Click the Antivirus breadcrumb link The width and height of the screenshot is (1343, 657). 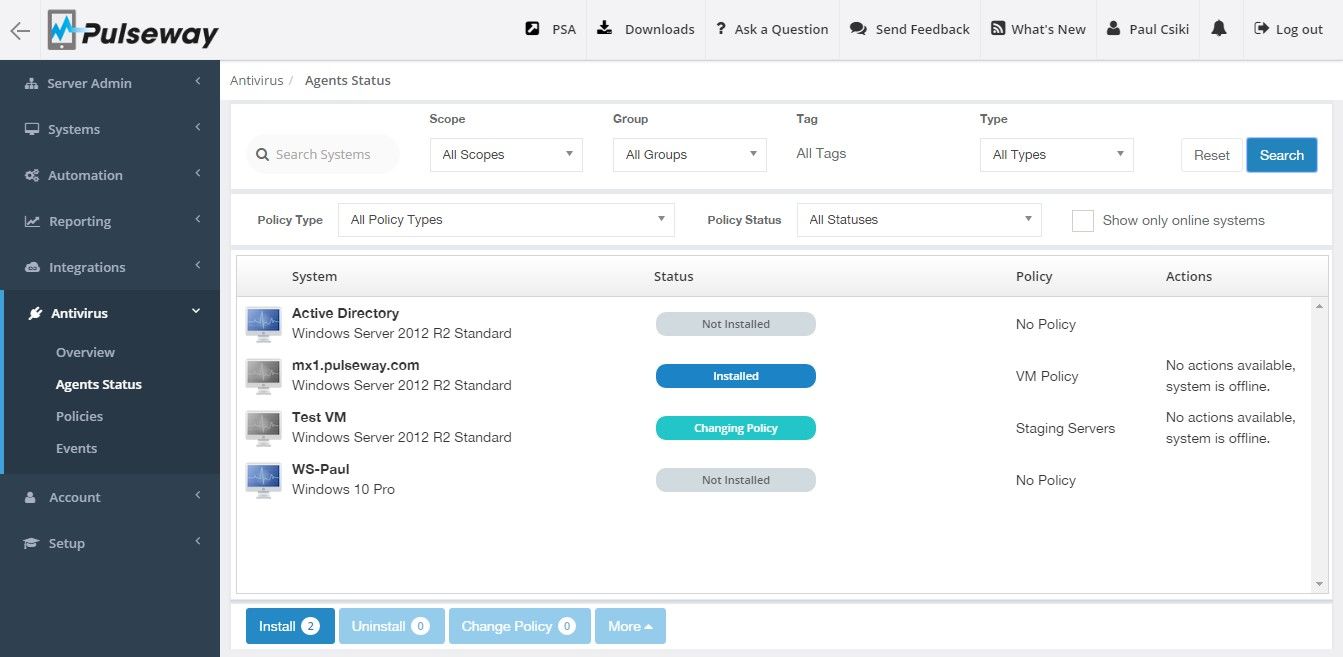coord(257,81)
